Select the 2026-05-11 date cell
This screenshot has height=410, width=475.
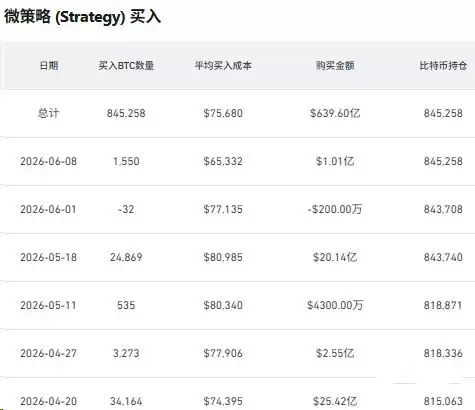click(x=48, y=305)
